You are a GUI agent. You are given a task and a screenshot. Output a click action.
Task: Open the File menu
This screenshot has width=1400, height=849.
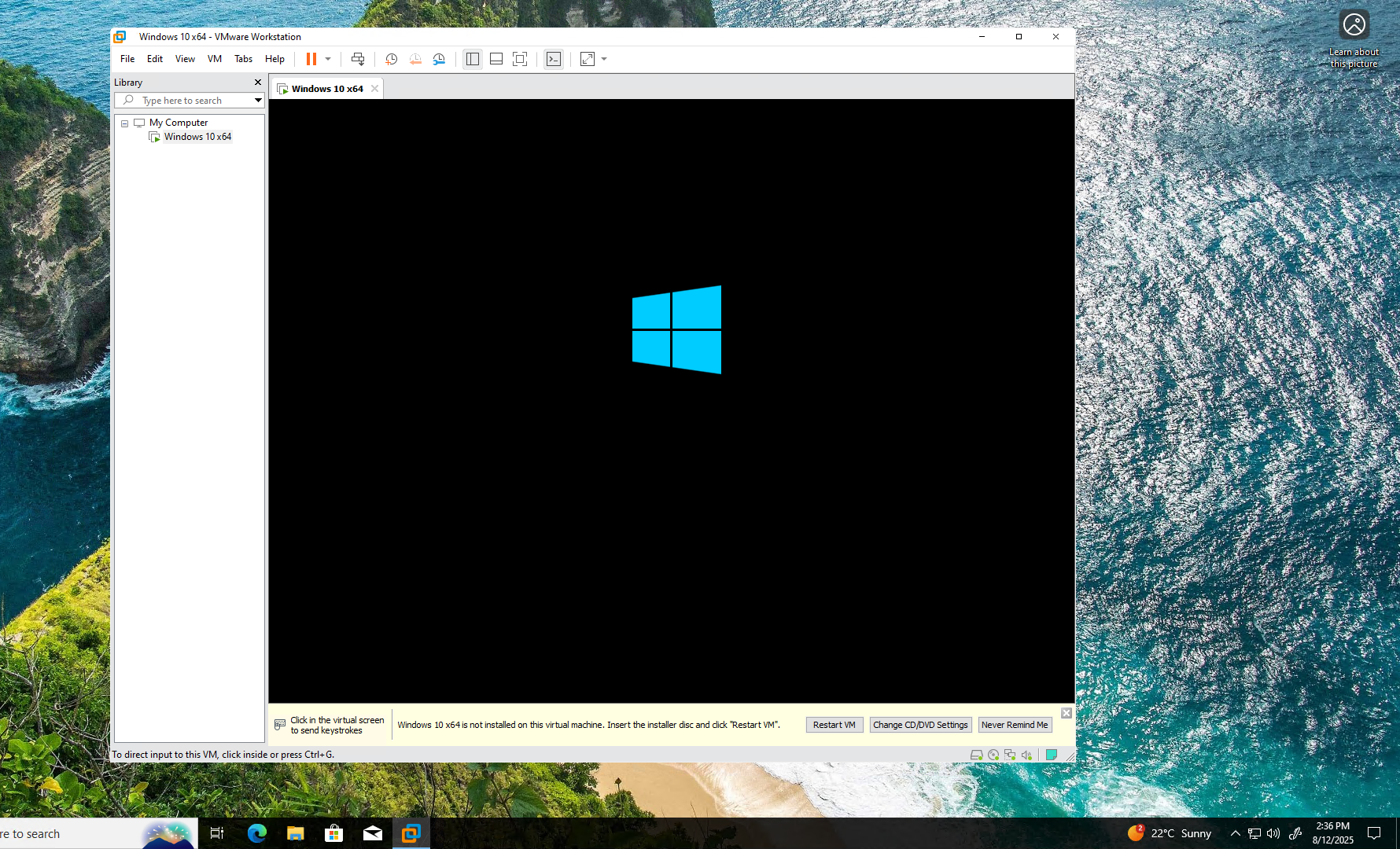[x=127, y=59]
